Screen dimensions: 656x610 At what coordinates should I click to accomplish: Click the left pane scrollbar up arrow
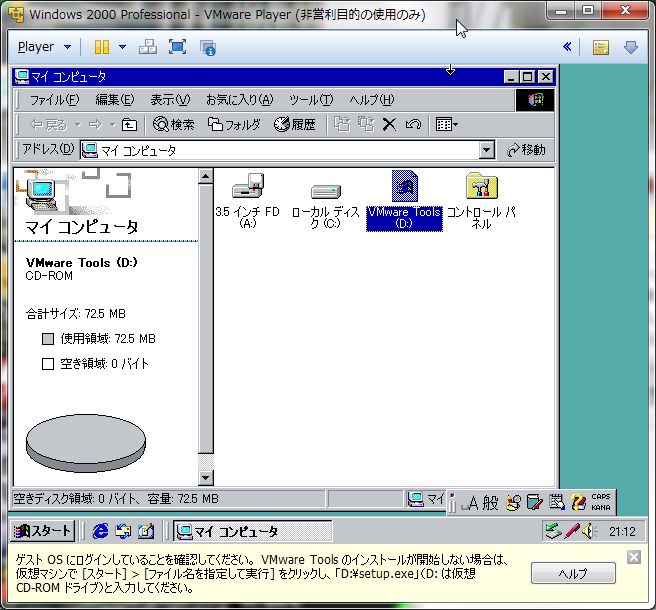(206, 177)
